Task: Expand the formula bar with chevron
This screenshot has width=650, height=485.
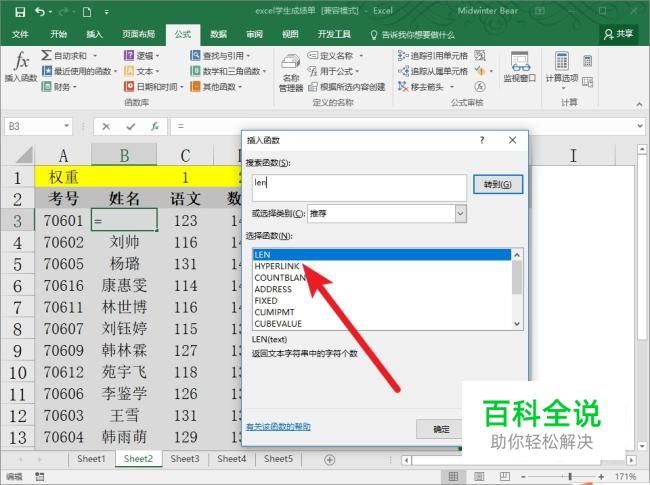Action: [640, 126]
